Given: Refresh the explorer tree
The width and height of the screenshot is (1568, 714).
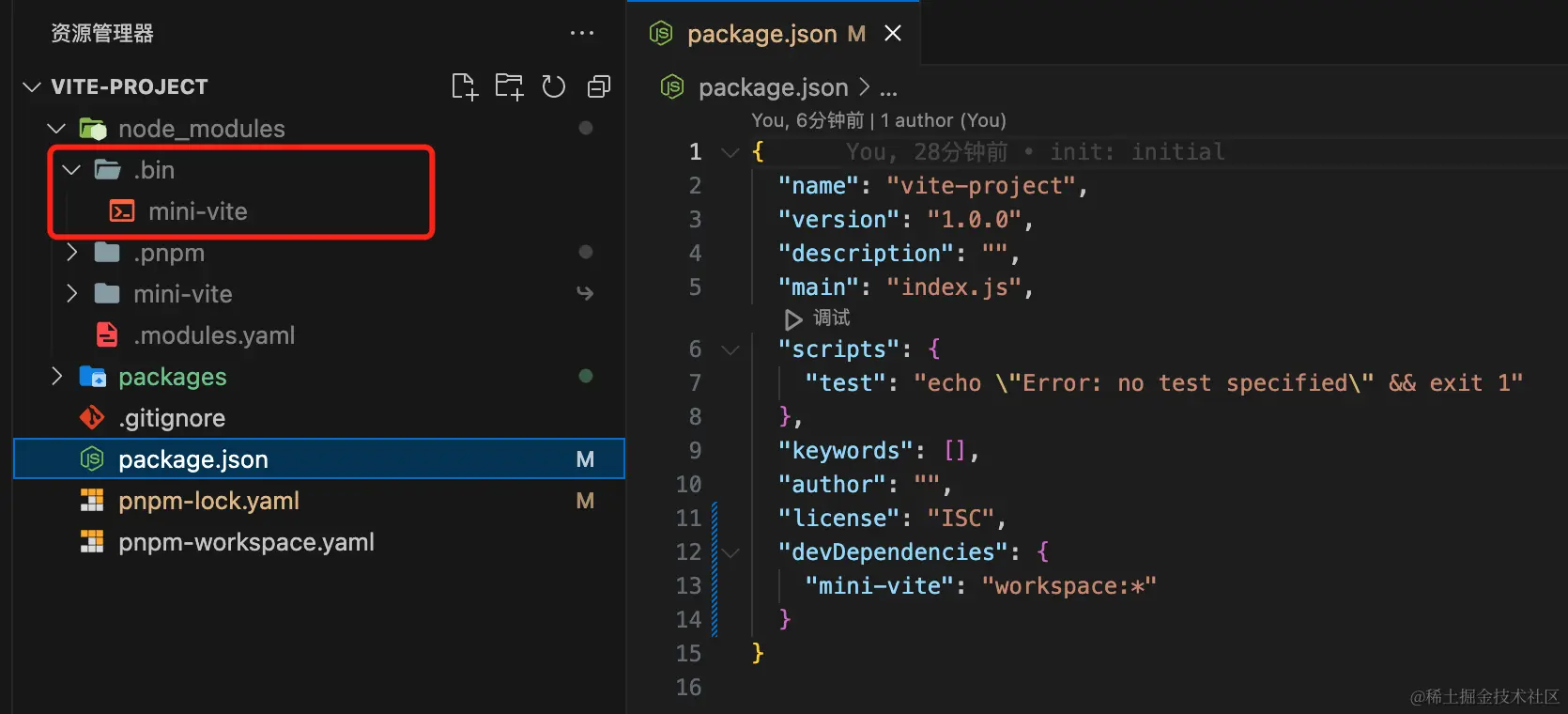Looking at the screenshot, I should (x=554, y=86).
